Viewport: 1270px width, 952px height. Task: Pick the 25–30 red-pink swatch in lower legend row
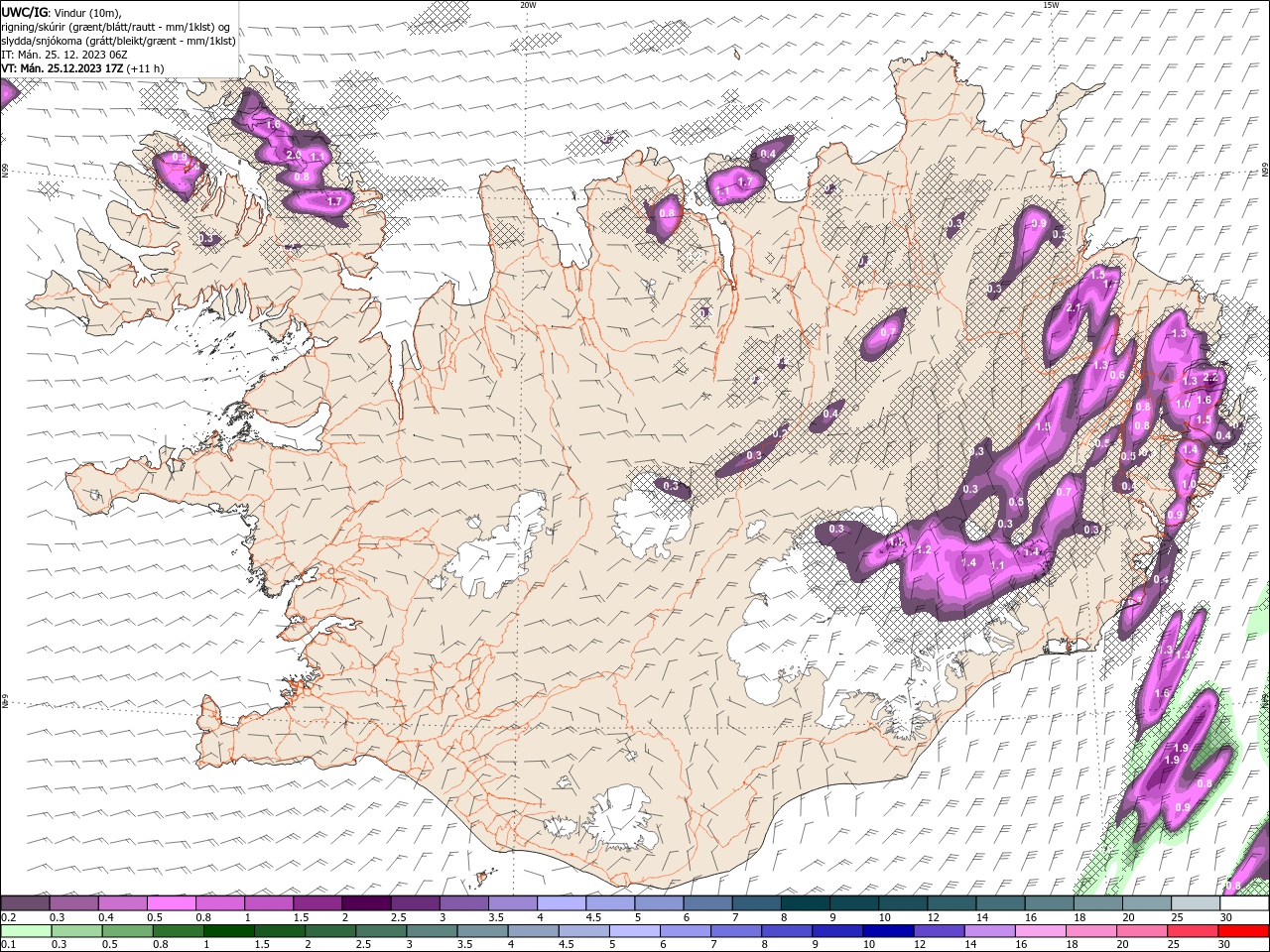[1192, 931]
